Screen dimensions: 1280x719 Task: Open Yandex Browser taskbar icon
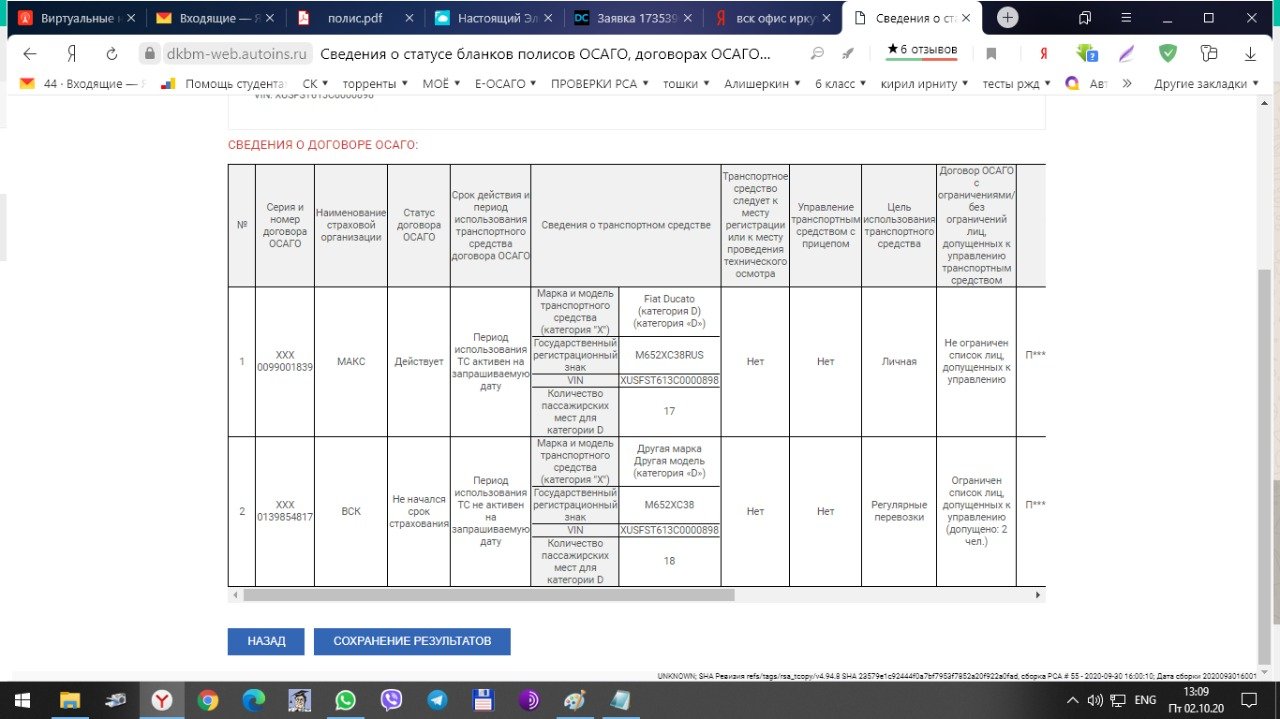click(x=161, y=700)
